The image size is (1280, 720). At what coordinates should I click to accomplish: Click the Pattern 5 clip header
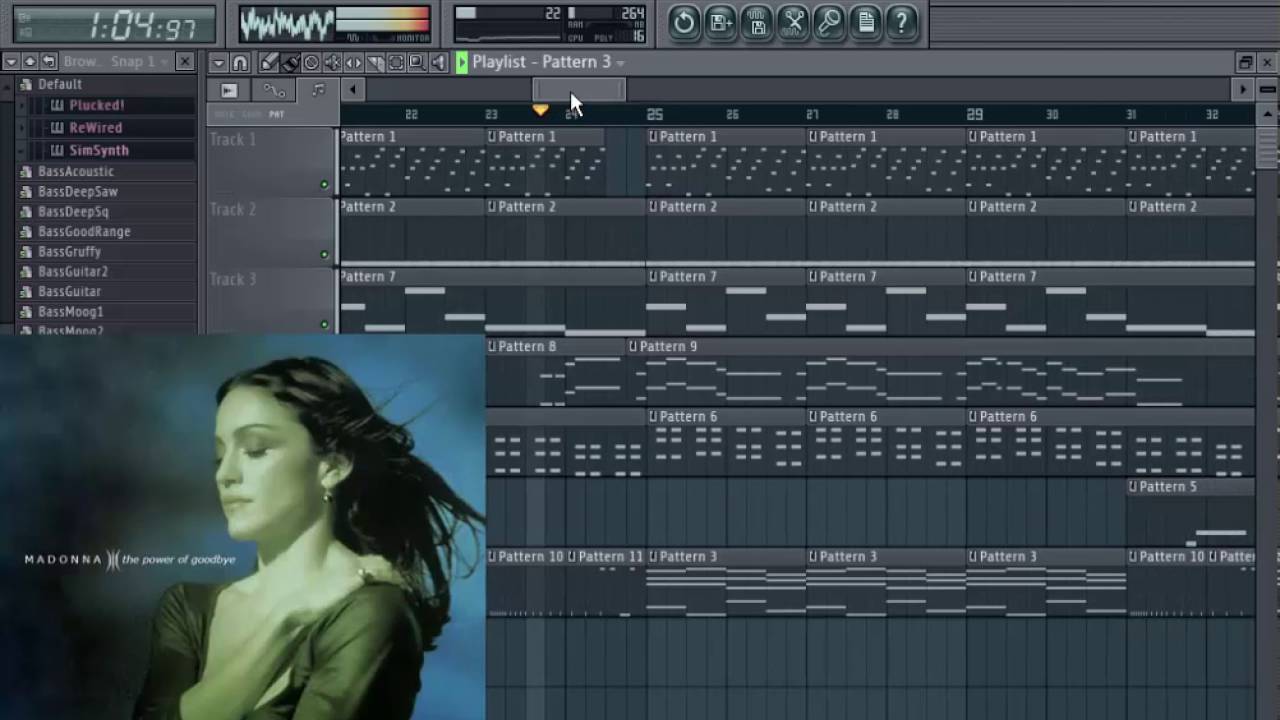[1190, 486]
